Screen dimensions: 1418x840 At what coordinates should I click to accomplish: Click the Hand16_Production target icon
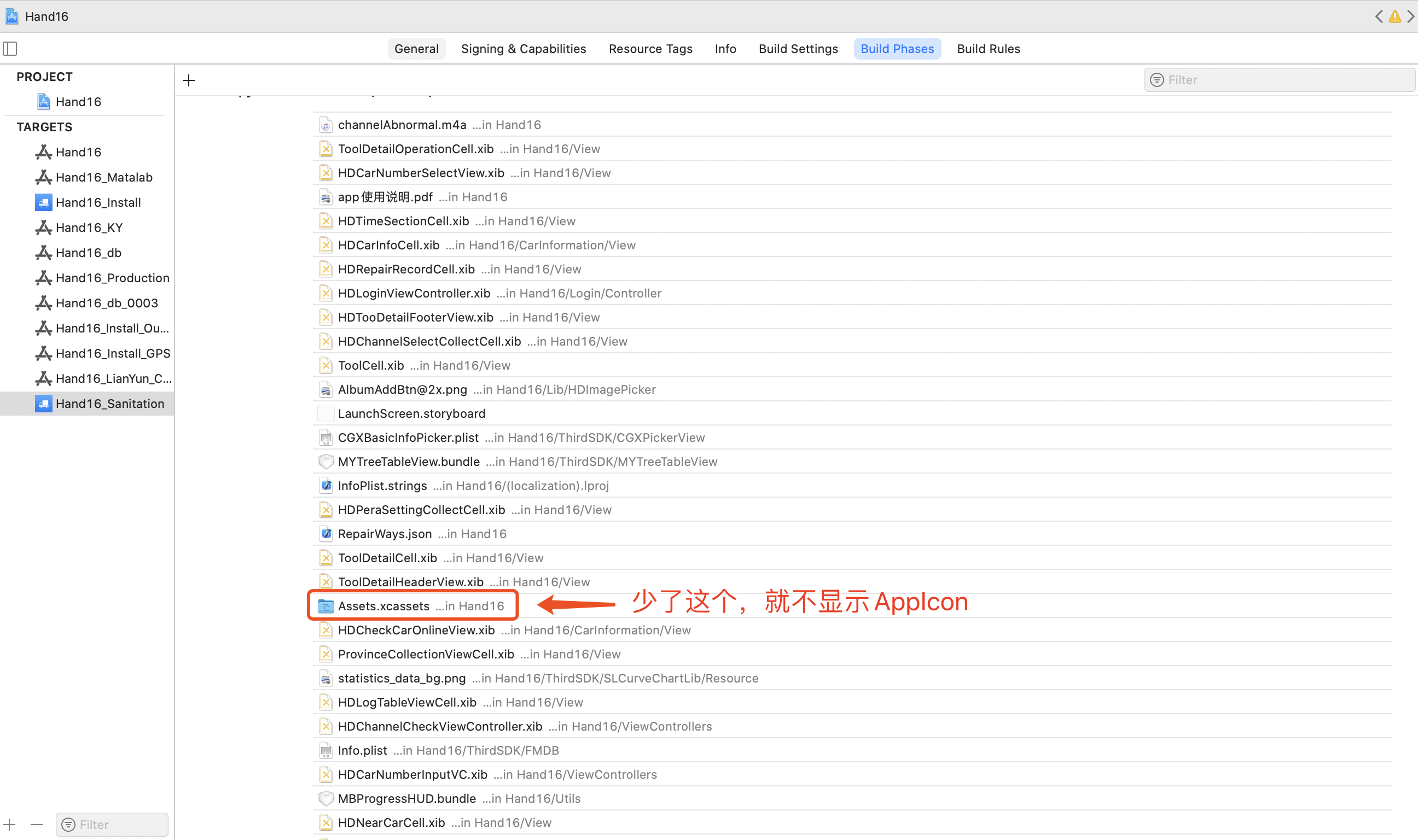click(44, 277)
